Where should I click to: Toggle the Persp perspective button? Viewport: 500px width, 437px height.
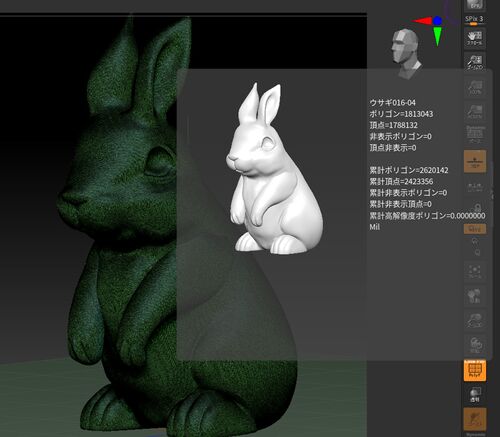tap(475, 135)
